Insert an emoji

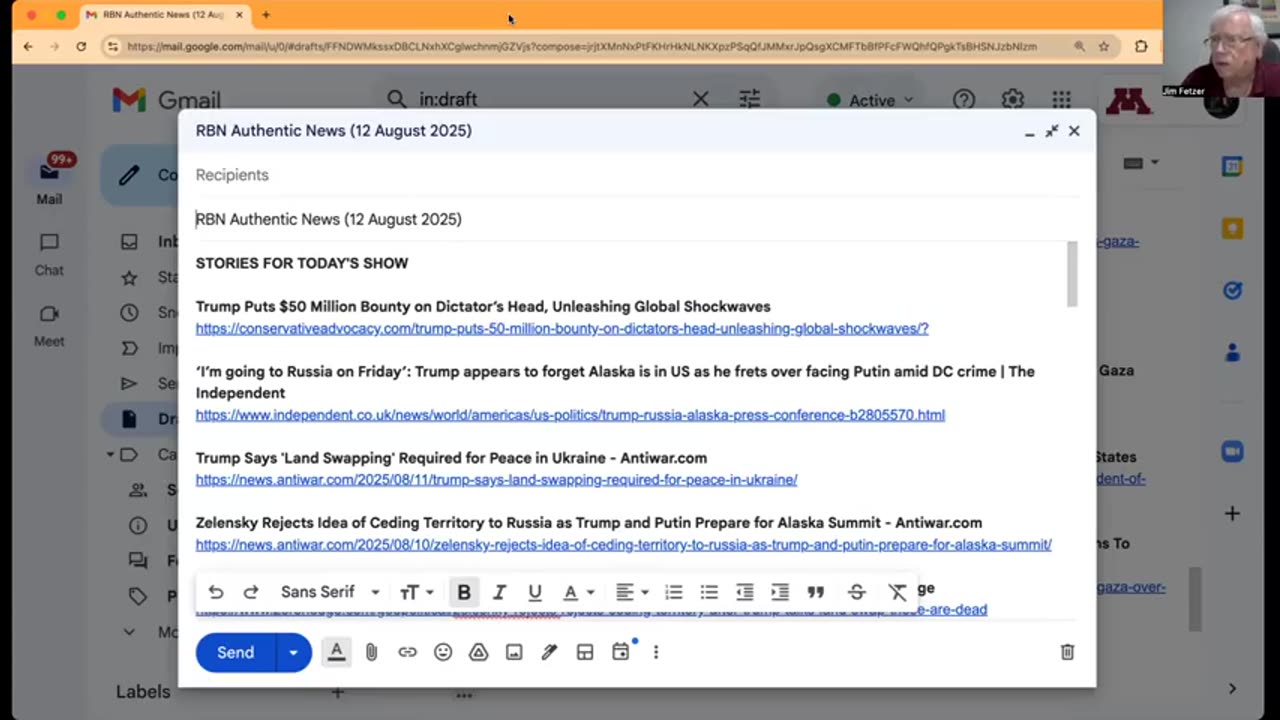[x=443, y=652]
